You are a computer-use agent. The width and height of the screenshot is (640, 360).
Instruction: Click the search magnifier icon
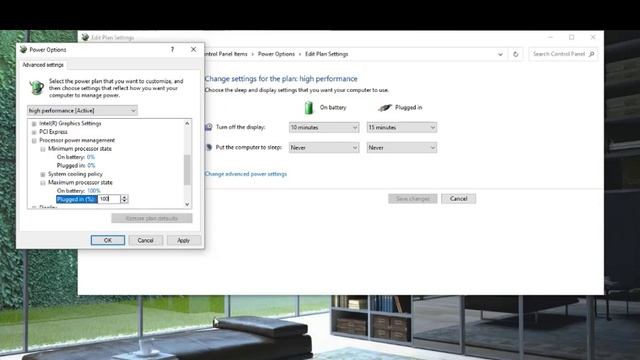592,54
